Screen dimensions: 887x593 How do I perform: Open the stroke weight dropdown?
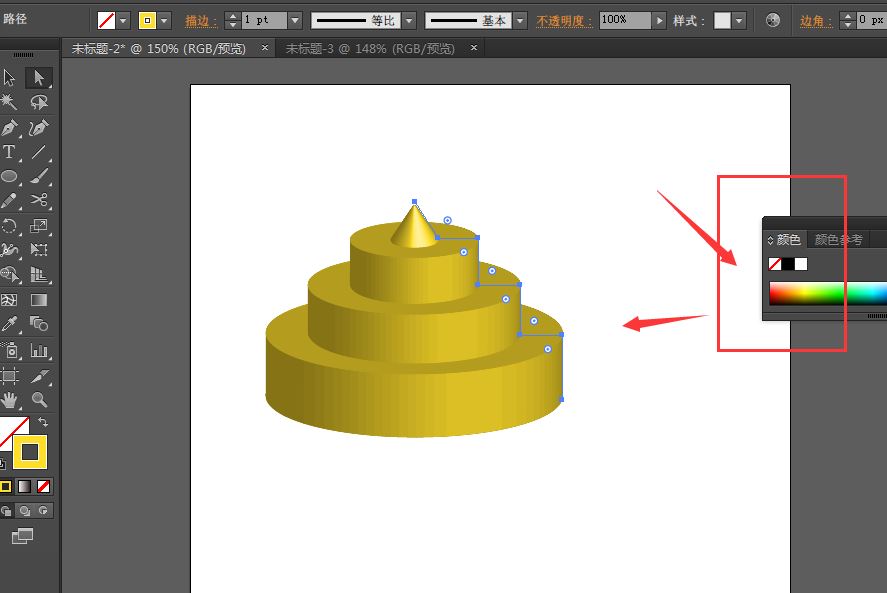[x=295, y=20]
